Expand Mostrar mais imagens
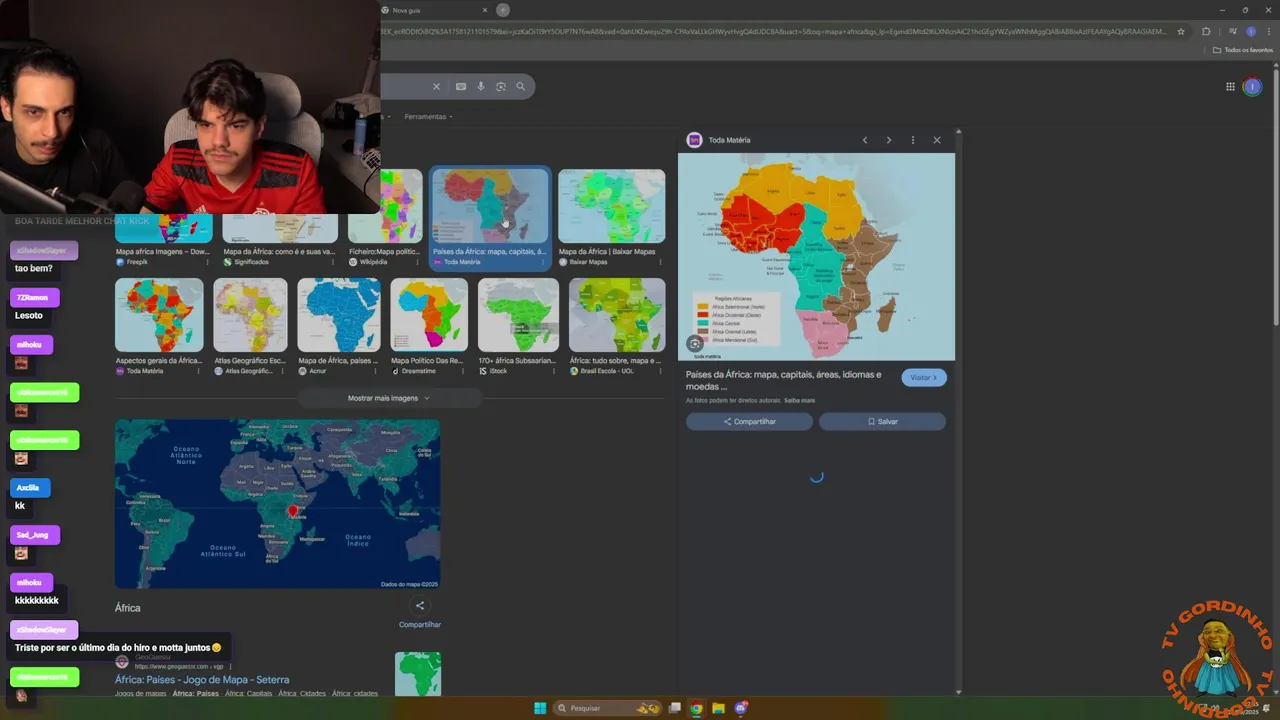Viewport: 1280px width, 720px height. [389, 398]
